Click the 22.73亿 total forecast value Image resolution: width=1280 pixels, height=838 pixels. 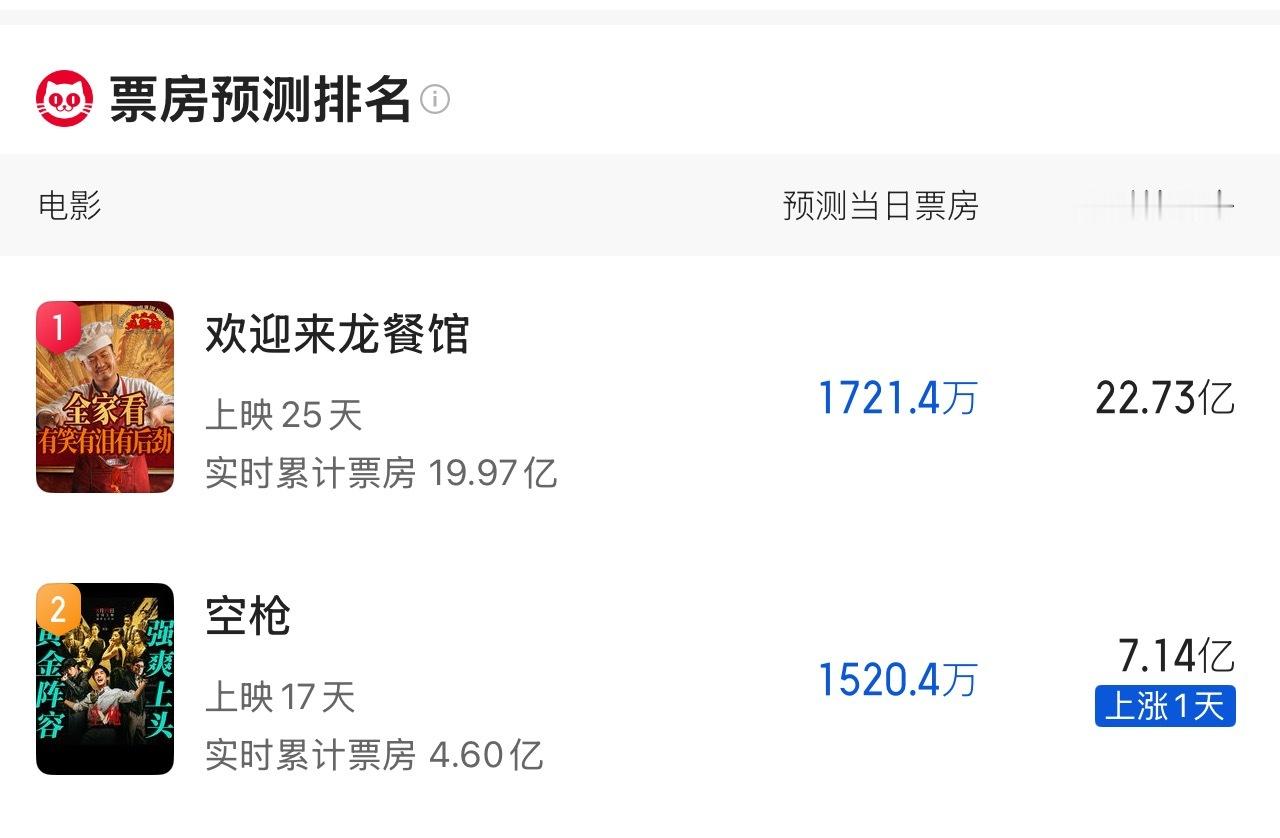(x=1165, y=399)
